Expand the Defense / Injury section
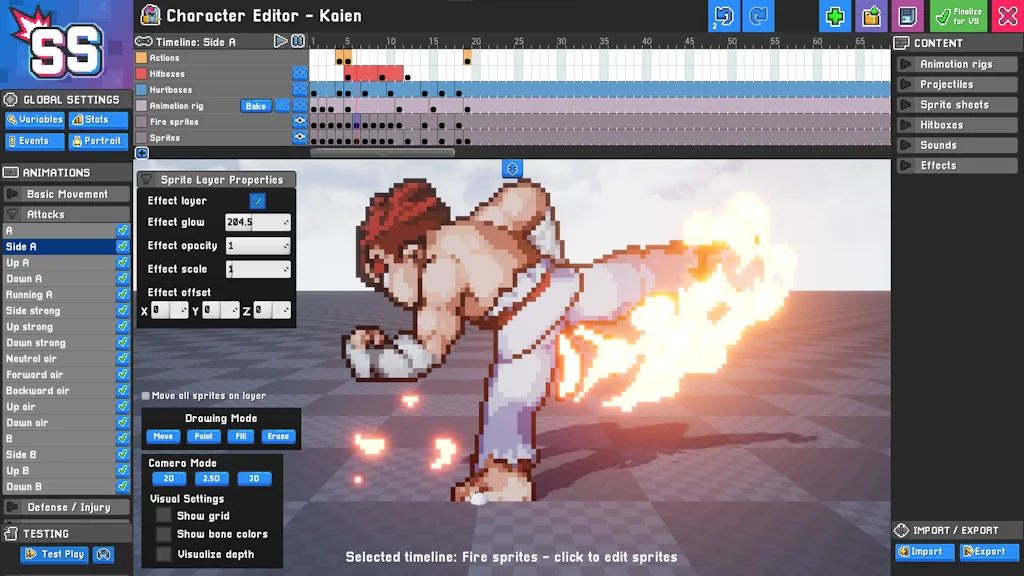The height and width of the screenshot is (576, 1024). tap(66, 507)
